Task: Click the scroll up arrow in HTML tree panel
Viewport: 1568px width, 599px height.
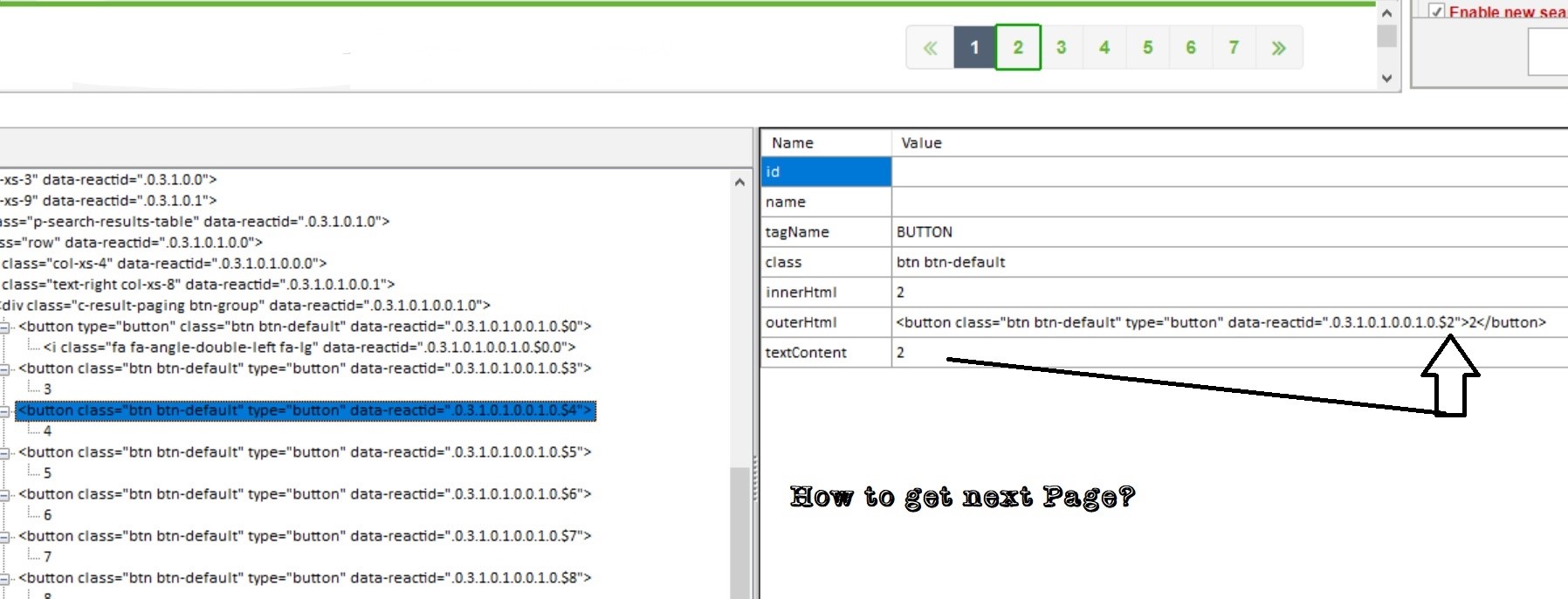Action: click(739, 182)
